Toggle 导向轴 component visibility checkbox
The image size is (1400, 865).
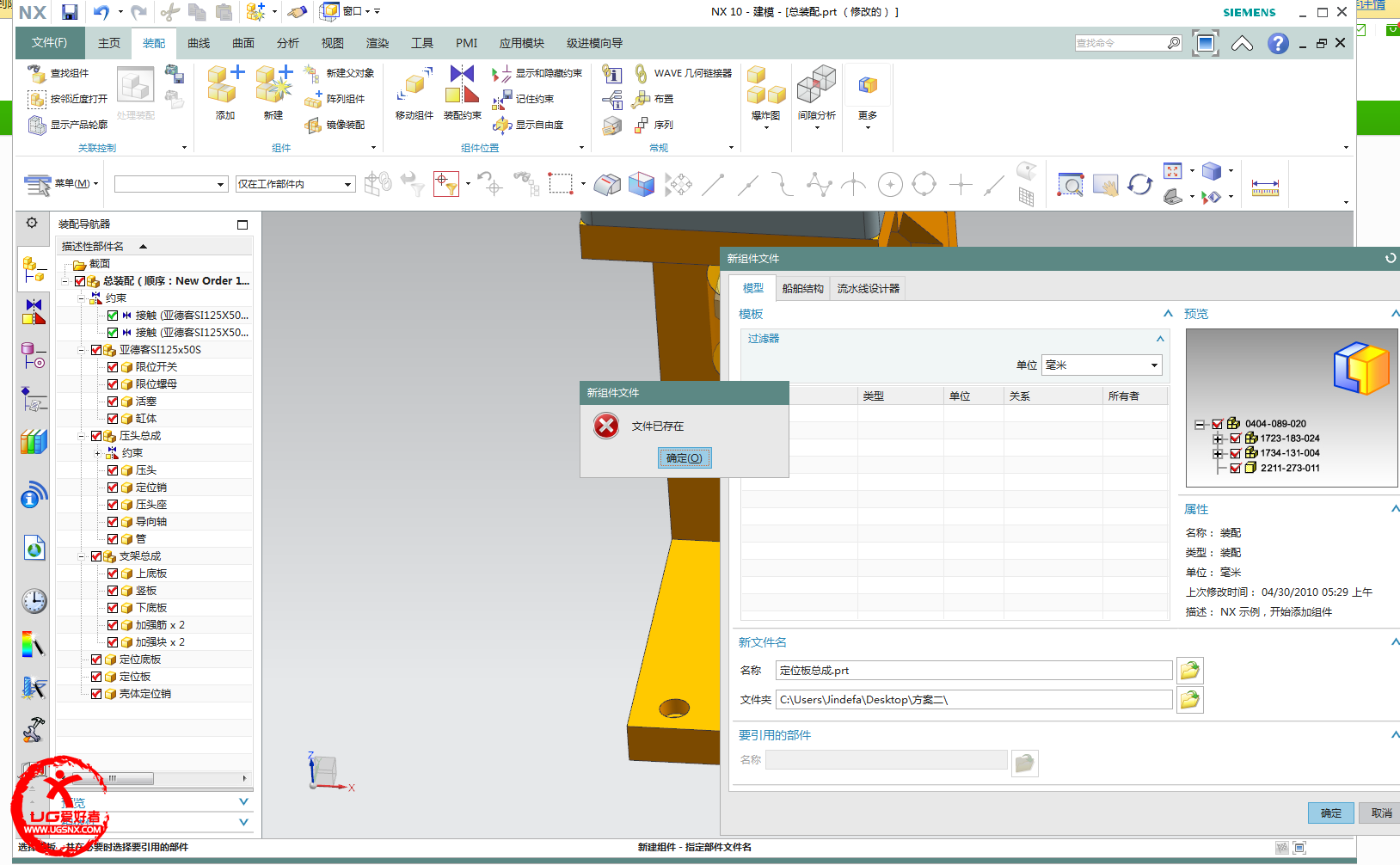(113, 522)
